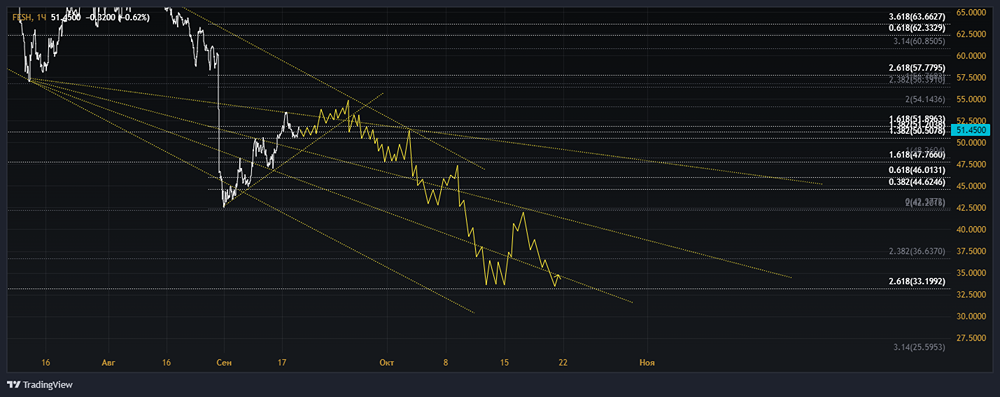Select Fibonacci label 0.382(44.6246)
This screenshot has height=397, width=1000.
pos(918,182)
